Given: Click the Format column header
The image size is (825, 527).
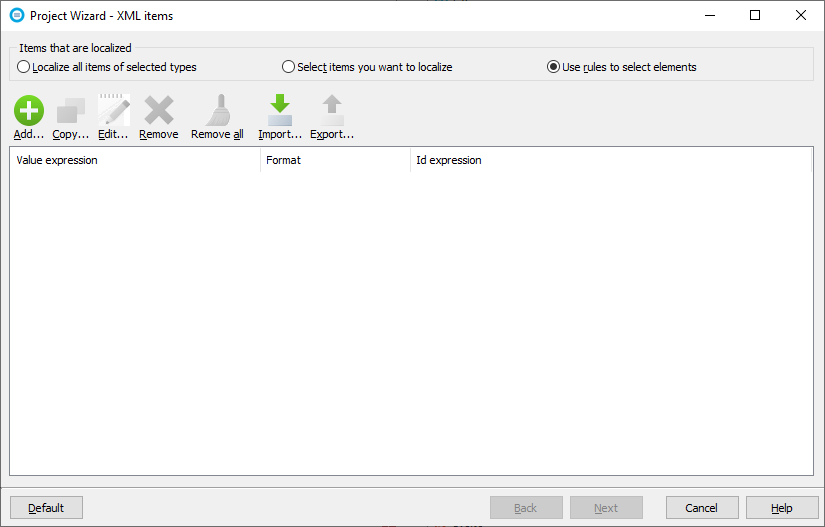Looking at the screenshot, I should [x=335, y=160].
